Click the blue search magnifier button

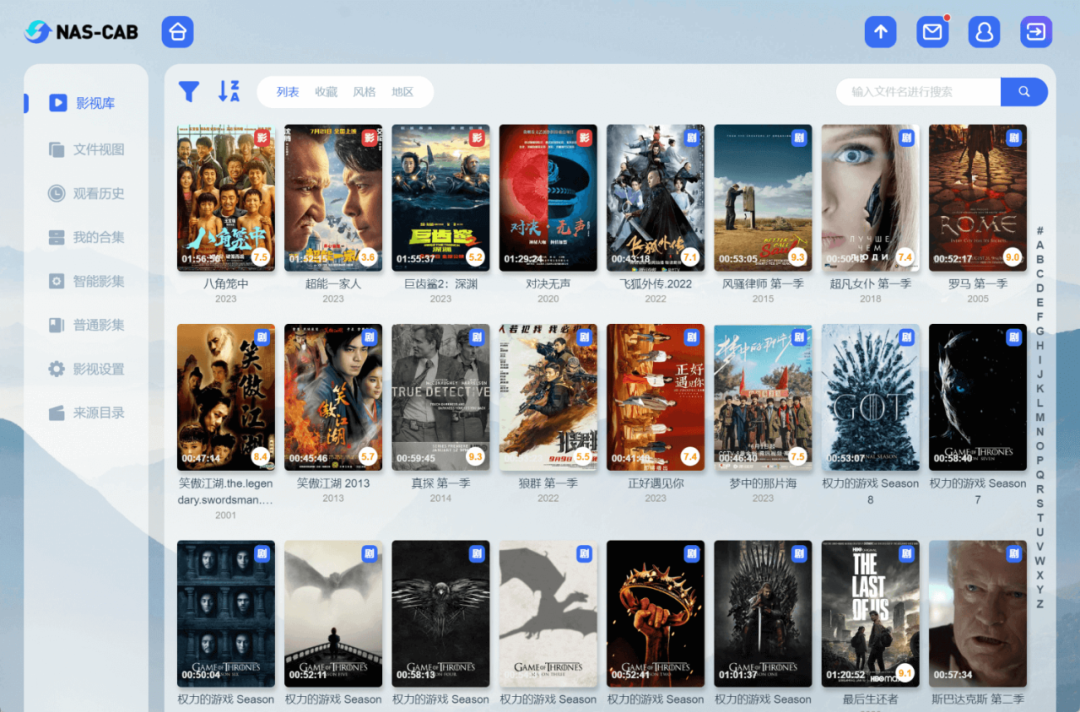point(1024,92)
